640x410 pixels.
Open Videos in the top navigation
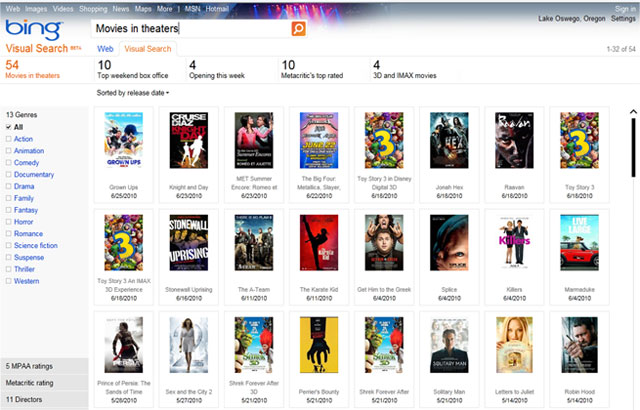click(x=63, y=9)
